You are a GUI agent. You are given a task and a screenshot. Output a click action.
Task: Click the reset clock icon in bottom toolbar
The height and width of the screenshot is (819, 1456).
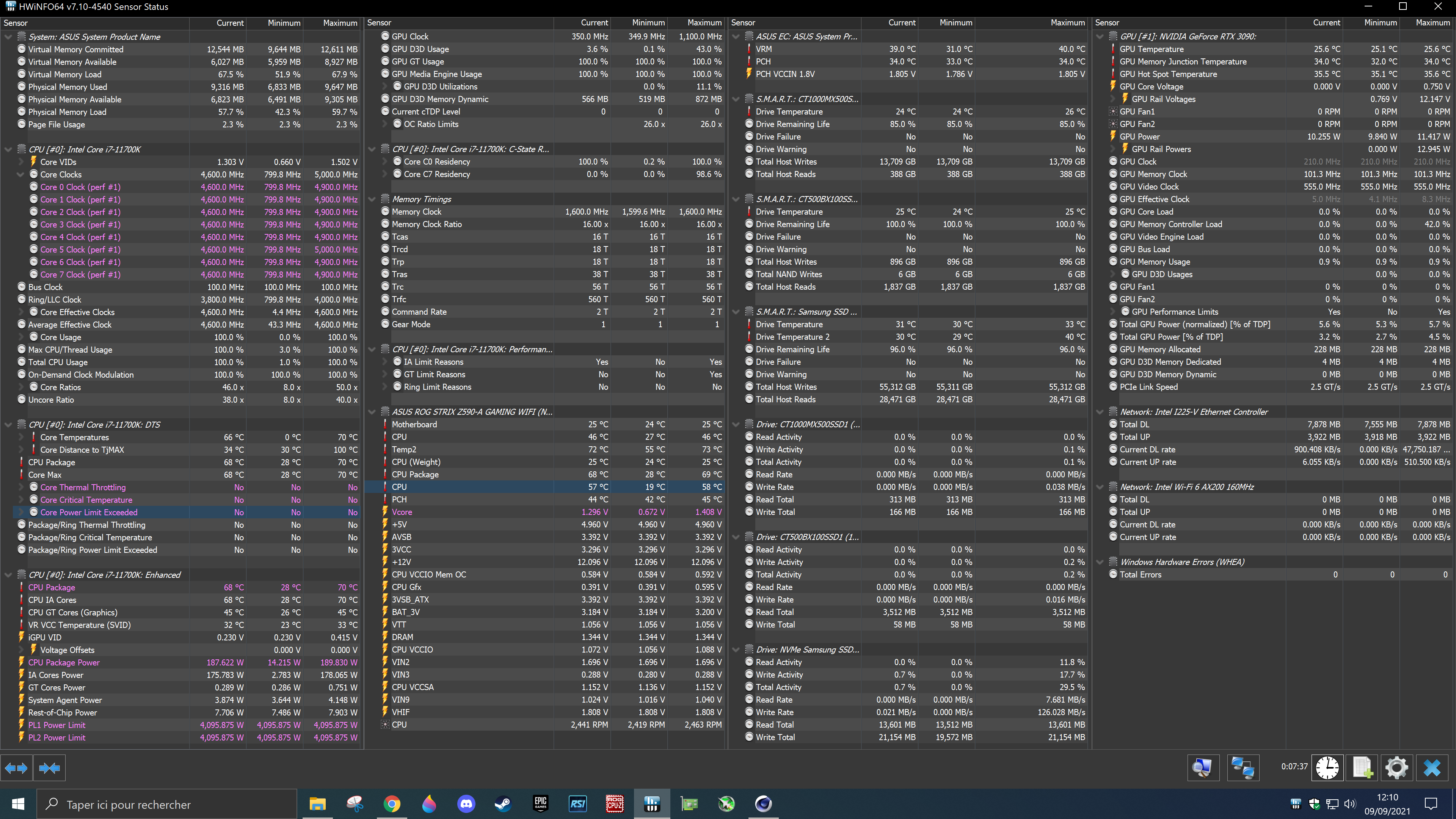pos(1327,767)
